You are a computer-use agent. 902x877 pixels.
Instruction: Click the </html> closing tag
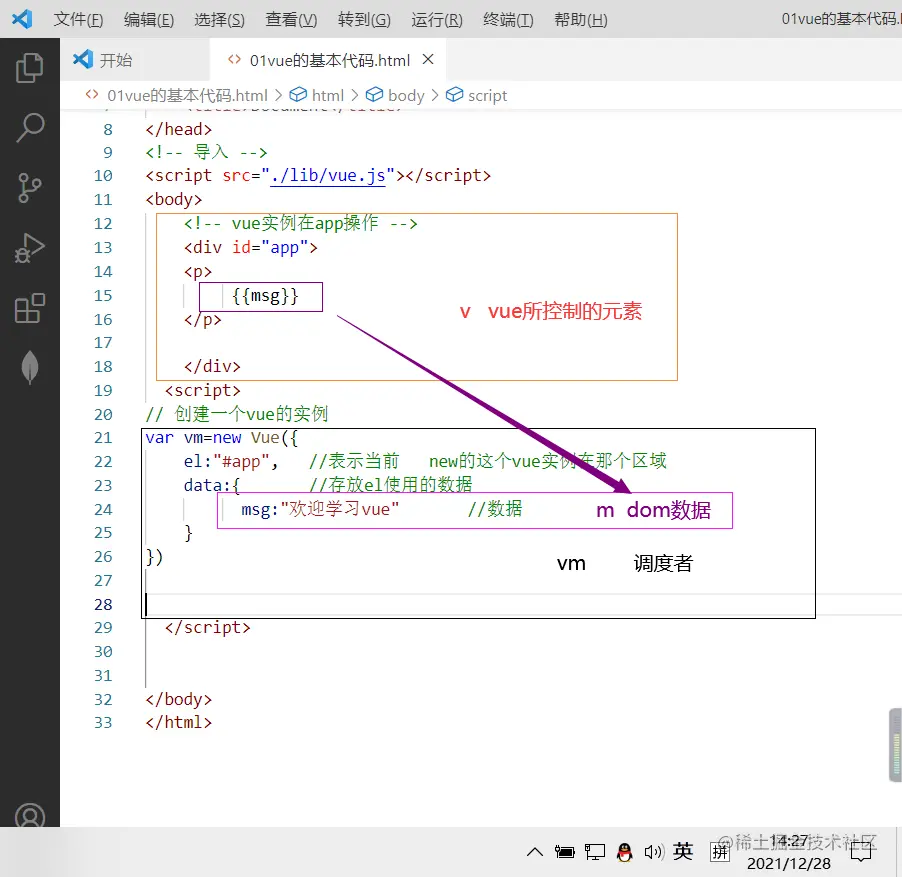coord(179,722)
